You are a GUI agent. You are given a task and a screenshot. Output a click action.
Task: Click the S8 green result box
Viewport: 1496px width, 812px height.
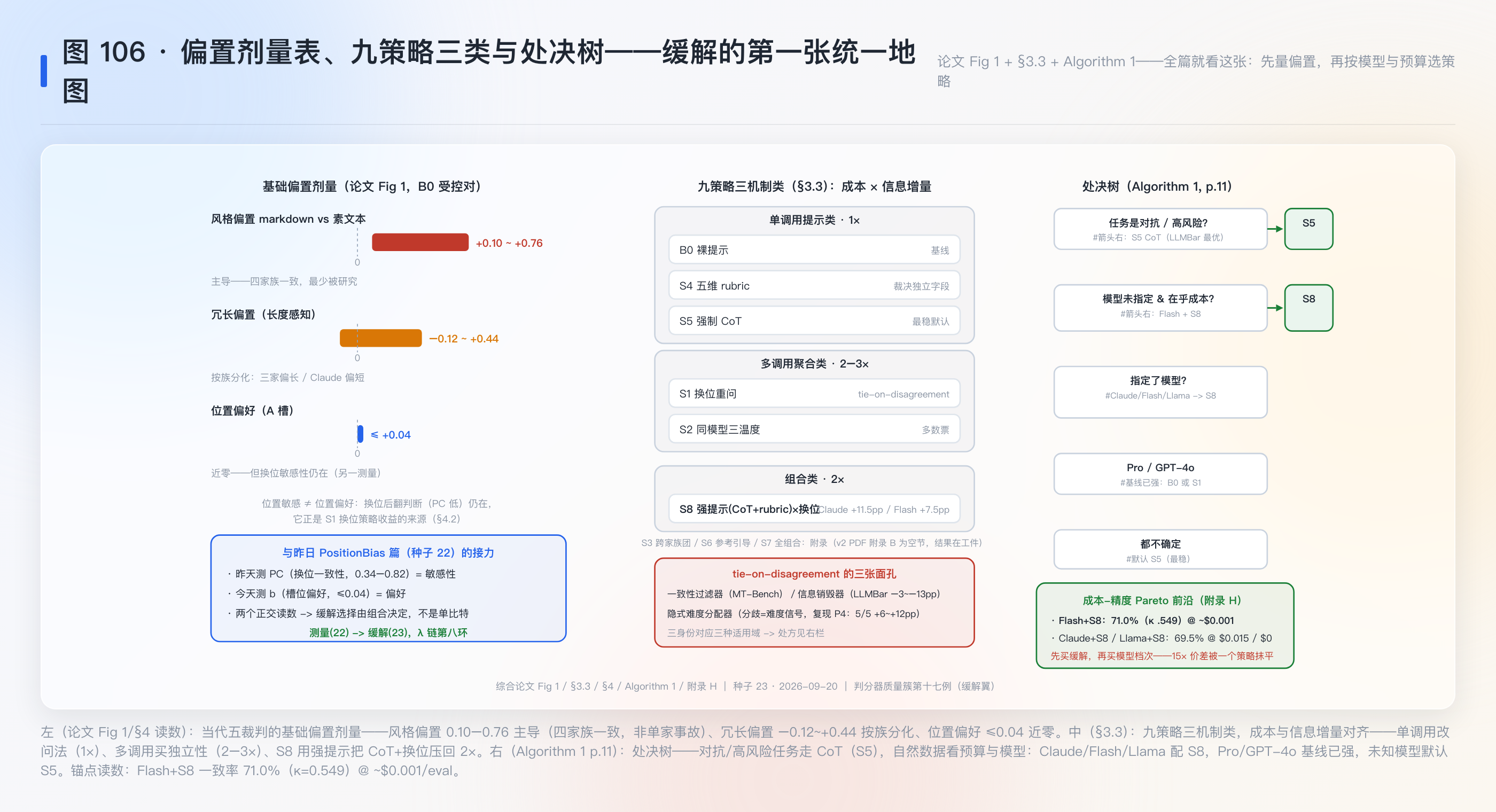click(x=1308, y=308)
